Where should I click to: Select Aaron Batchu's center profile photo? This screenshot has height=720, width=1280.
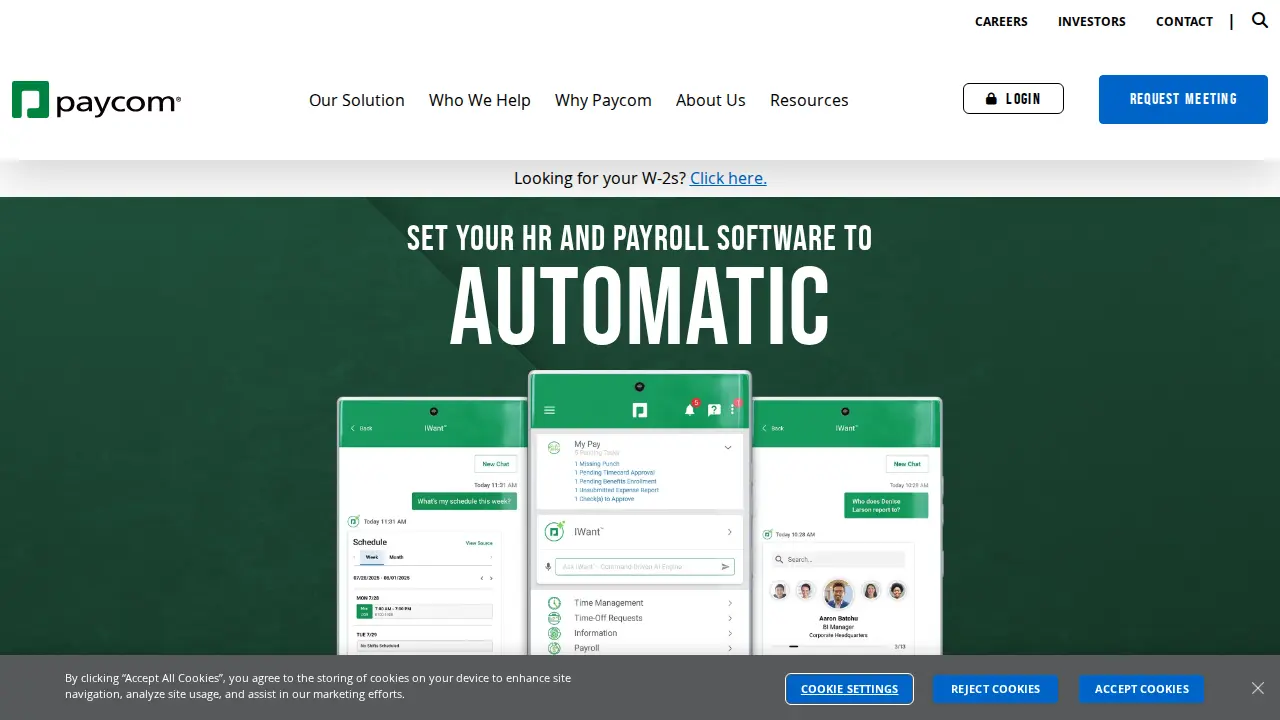tap(838, 593)
